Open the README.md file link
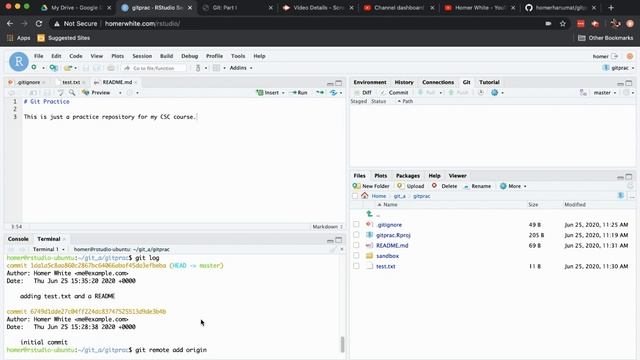The width and height of the screenshot is (640, 360). pos(392,245)
